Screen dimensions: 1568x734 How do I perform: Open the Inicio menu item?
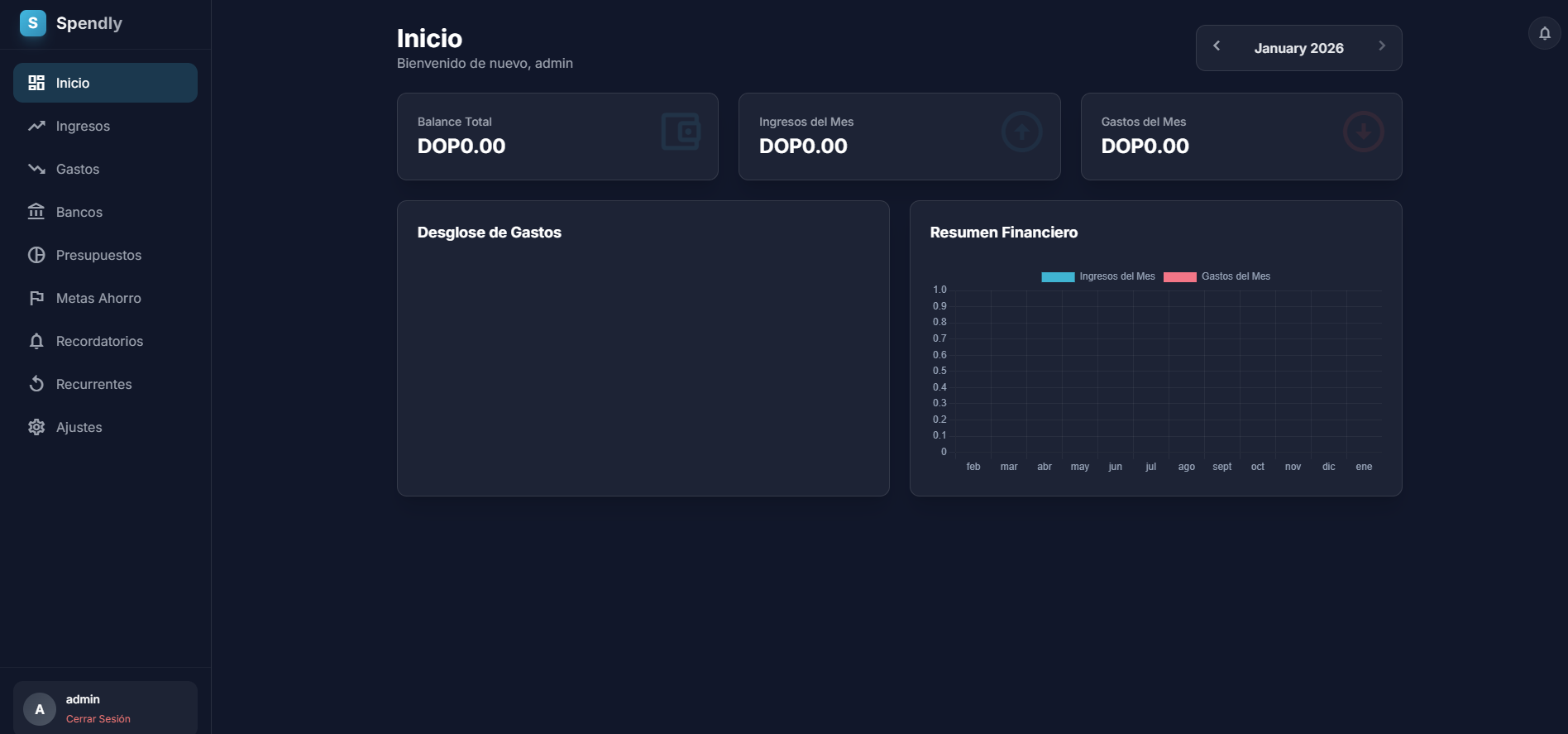coord(105,83)
